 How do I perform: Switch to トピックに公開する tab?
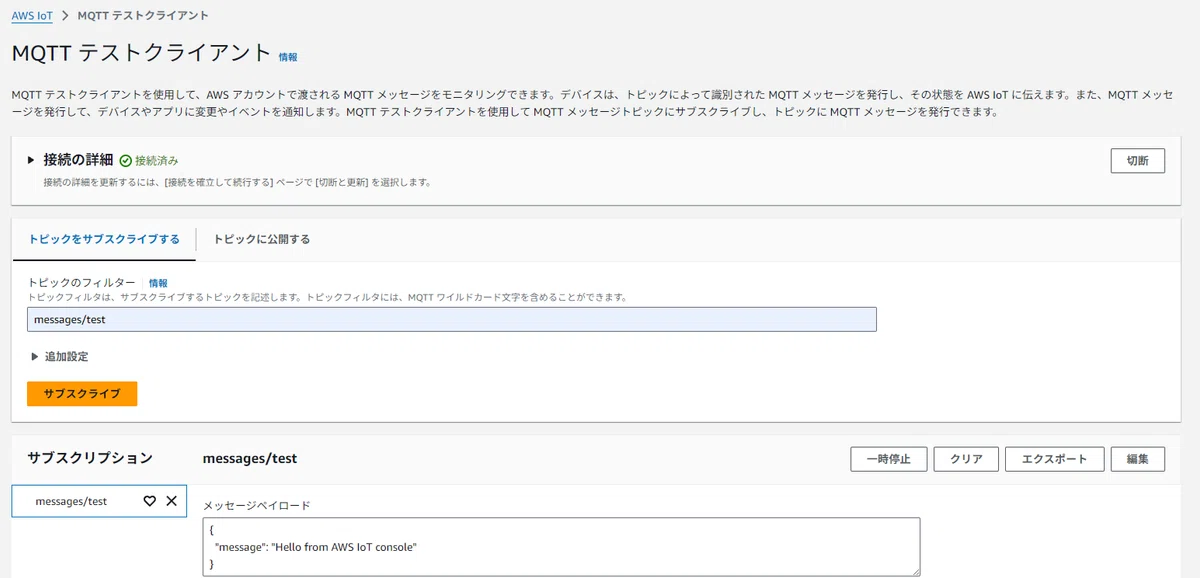coord(261,239)
